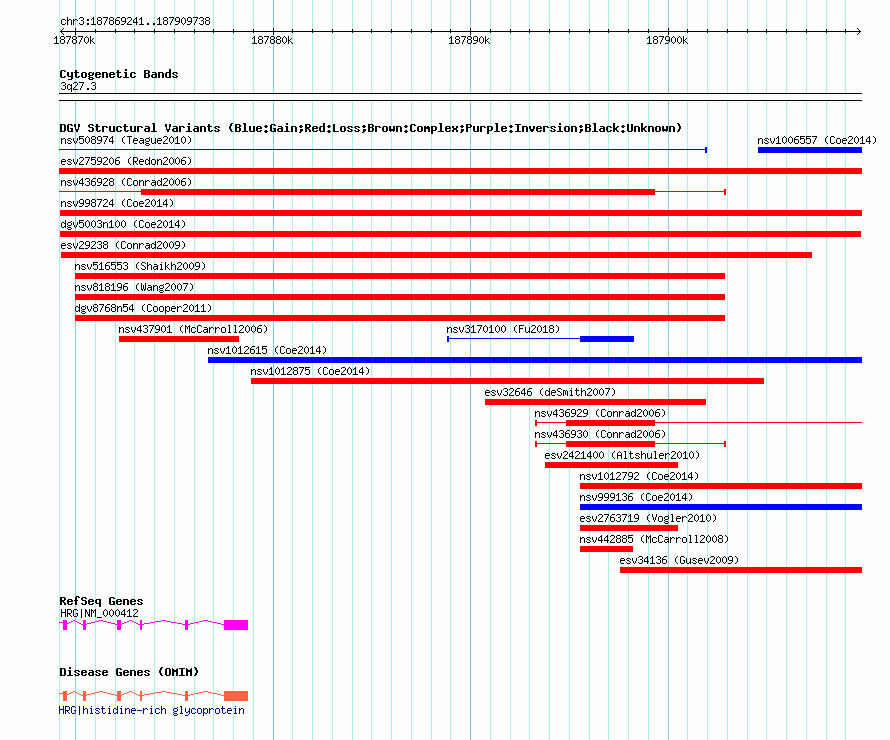Open esv2421400 (Altshuler2010) label
890x740 pixels.
coord(622,455)
